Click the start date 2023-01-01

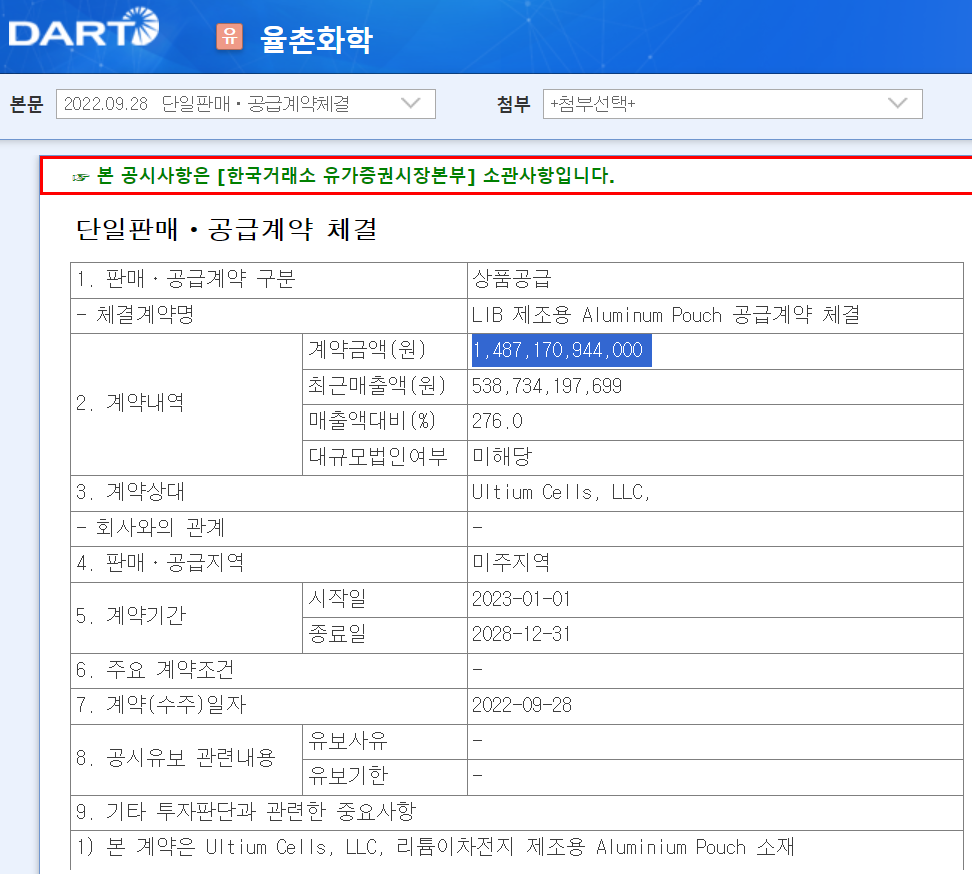(521, 599)
